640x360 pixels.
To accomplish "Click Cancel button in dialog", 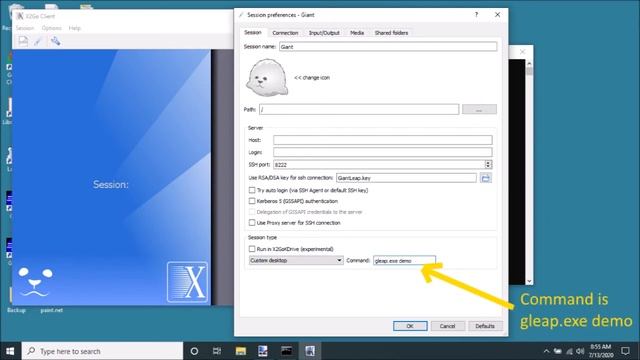I will (447, 326).
